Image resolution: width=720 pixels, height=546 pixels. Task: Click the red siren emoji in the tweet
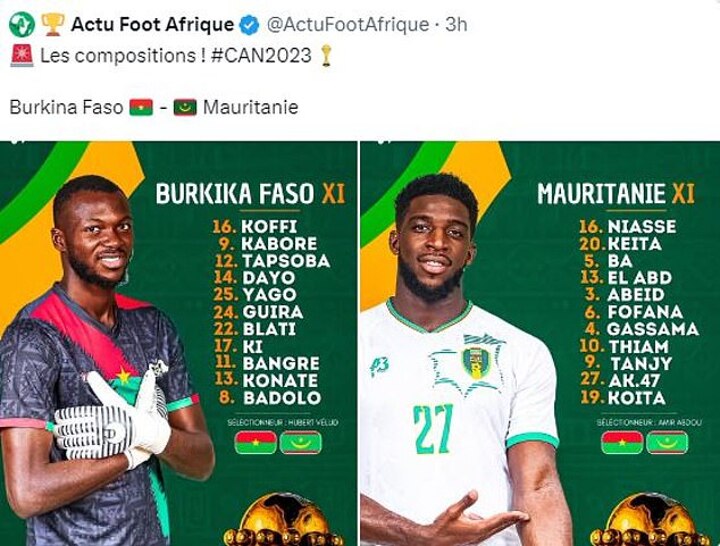point(21,56)
